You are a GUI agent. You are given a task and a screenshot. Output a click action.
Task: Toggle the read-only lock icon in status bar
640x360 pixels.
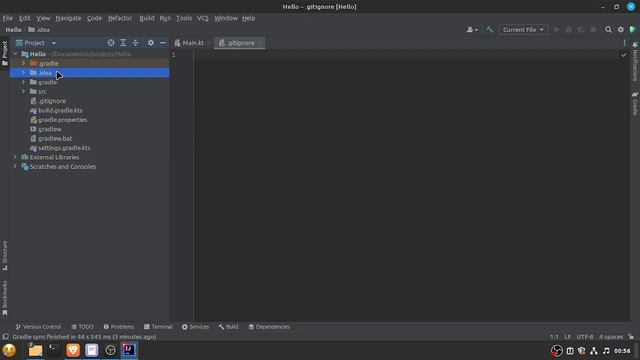(x=631, y=337)
